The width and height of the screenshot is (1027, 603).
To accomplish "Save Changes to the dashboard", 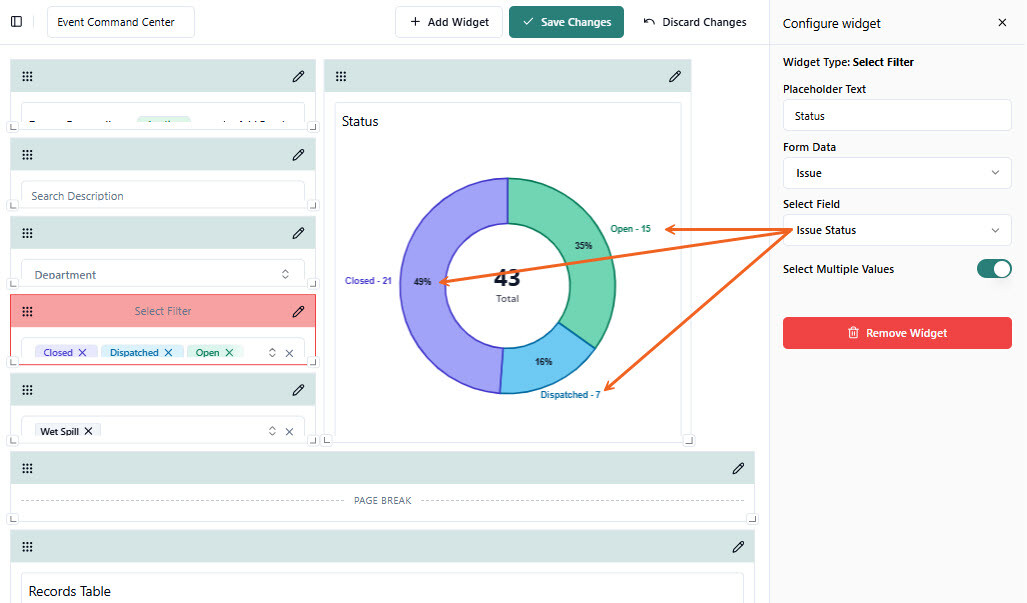I will pyautogui.click(x=567, y=22).
